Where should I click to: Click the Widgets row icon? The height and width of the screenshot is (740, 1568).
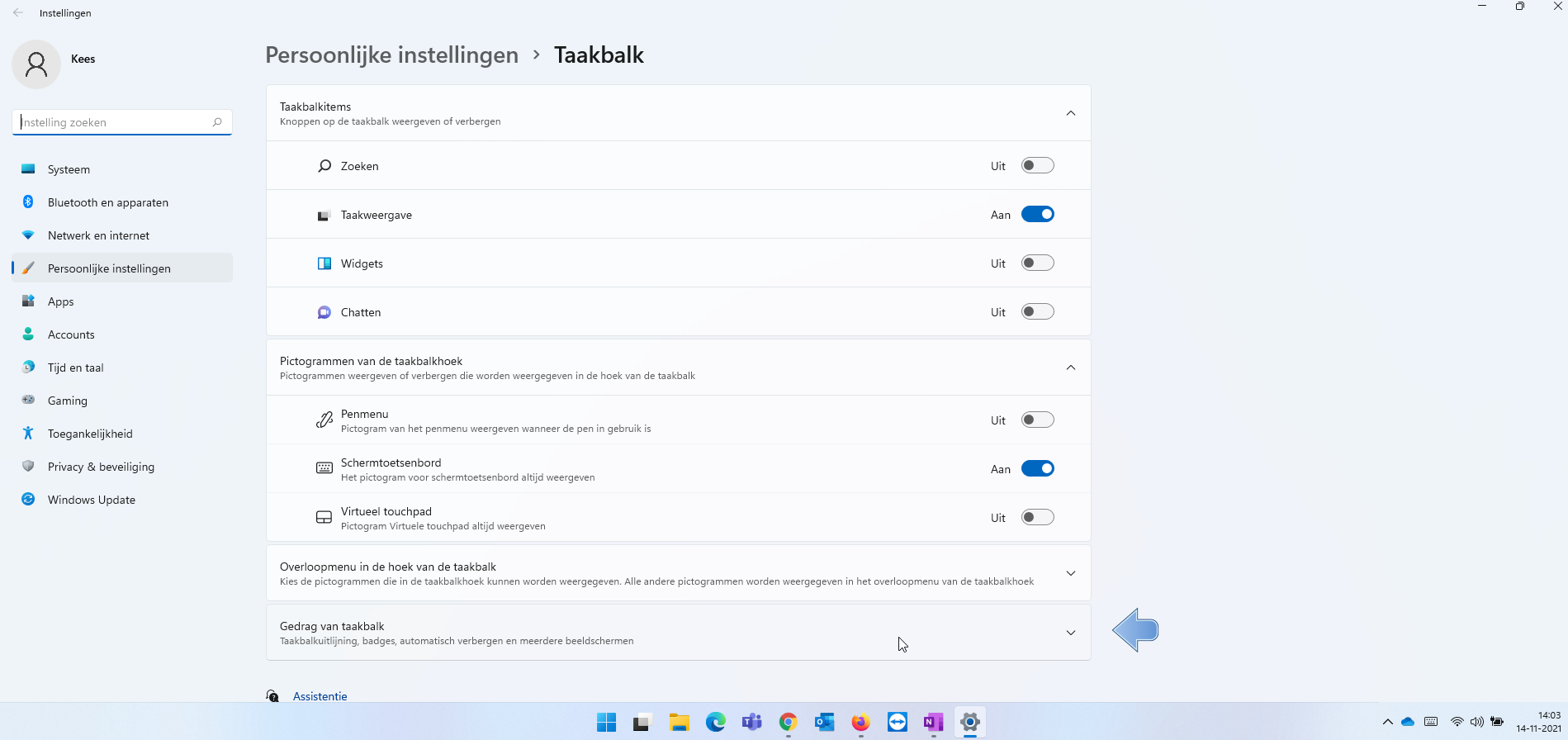tap(324, 263)
